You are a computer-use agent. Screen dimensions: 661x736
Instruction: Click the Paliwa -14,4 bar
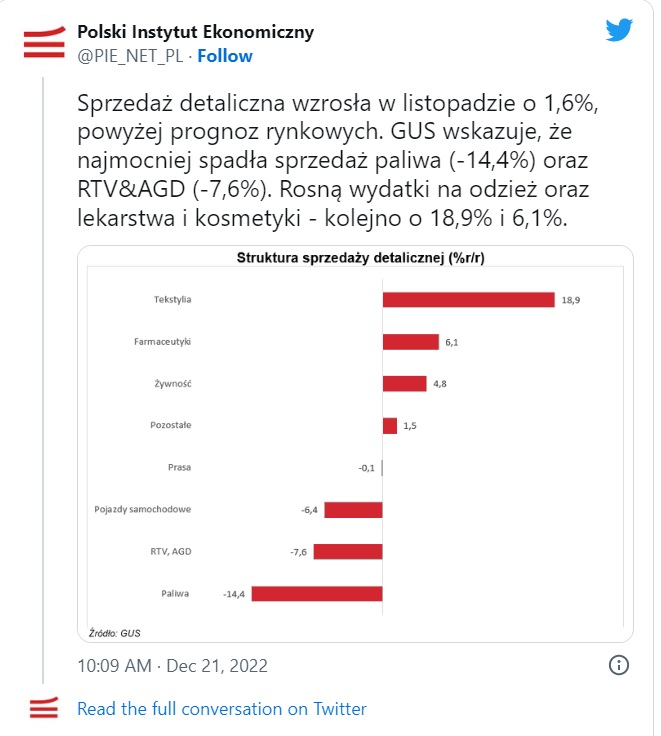(x=317, y=594)
